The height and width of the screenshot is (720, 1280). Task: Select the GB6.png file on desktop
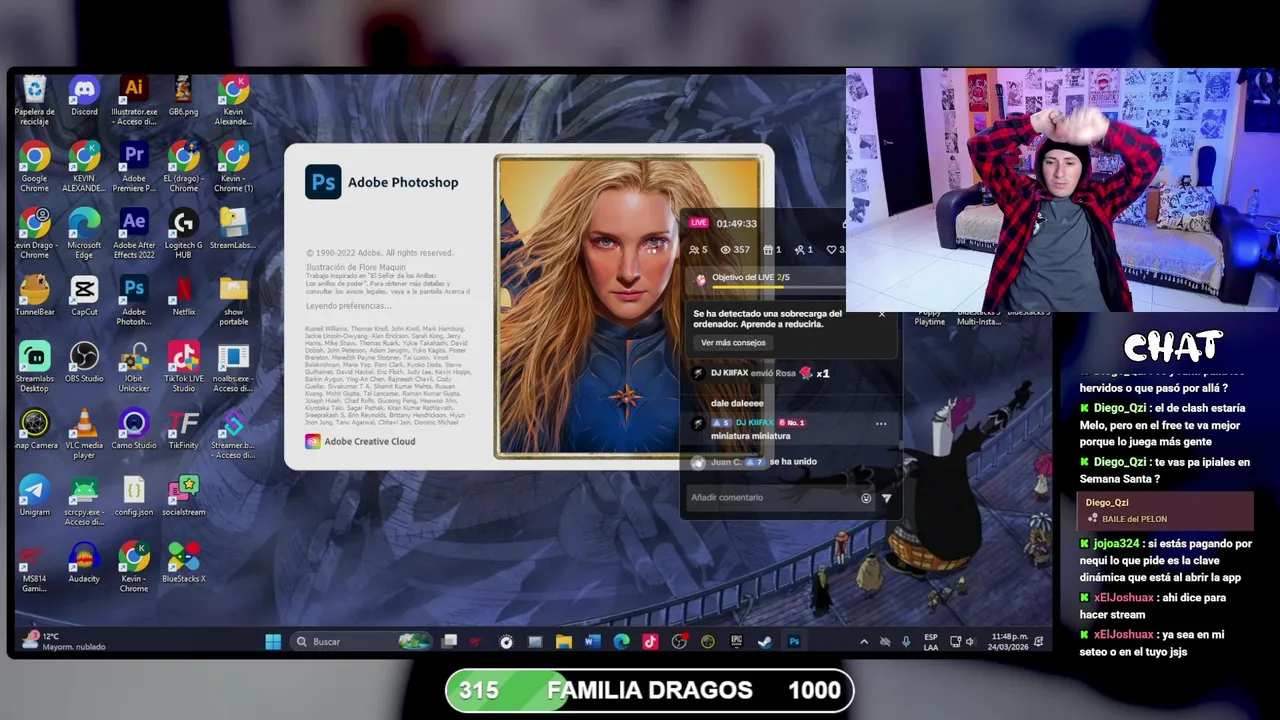pos(183,96)
